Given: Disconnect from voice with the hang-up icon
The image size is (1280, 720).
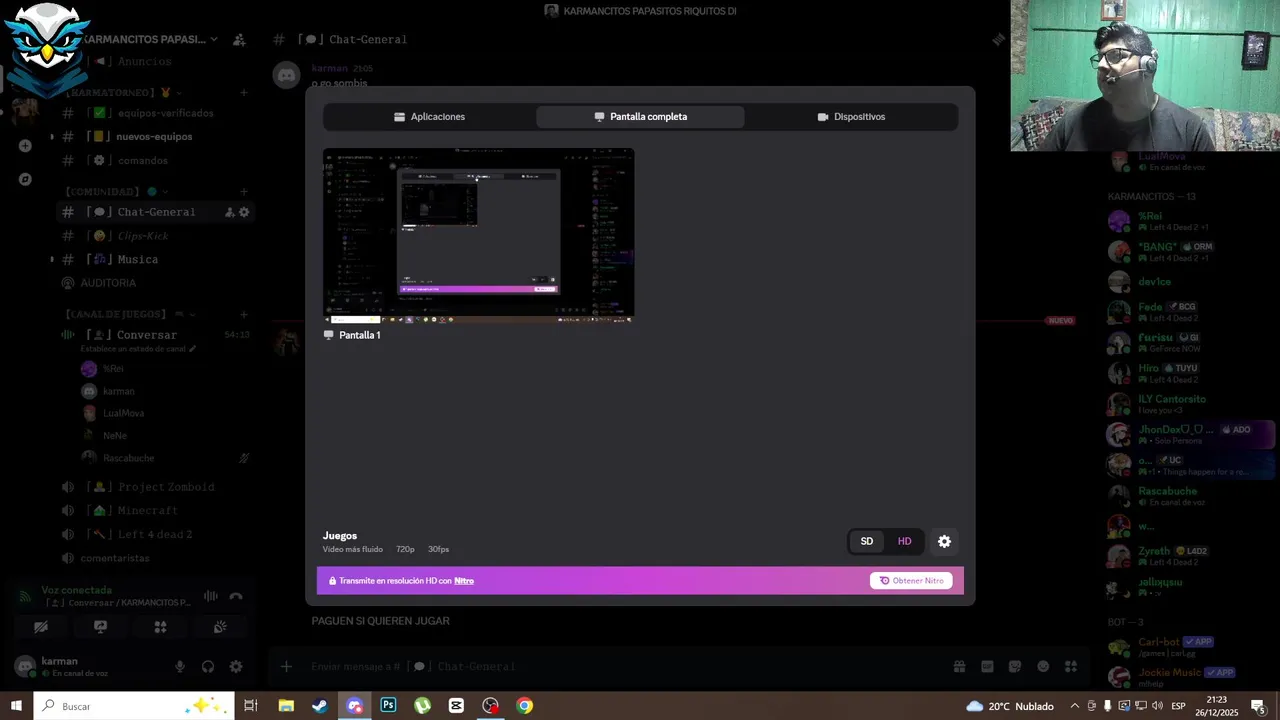Looking at the screenshot, I should pyautogui.click(x=236, y=596).
